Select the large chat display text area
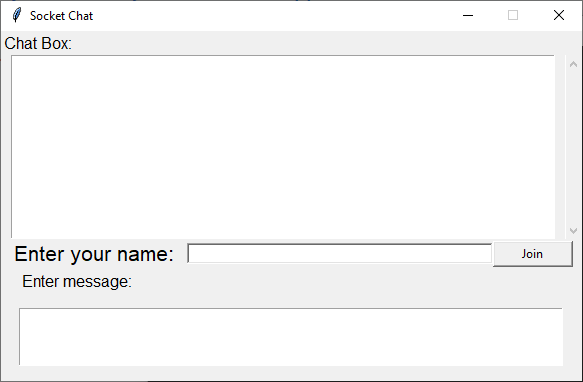 click(x=283, y=147)
